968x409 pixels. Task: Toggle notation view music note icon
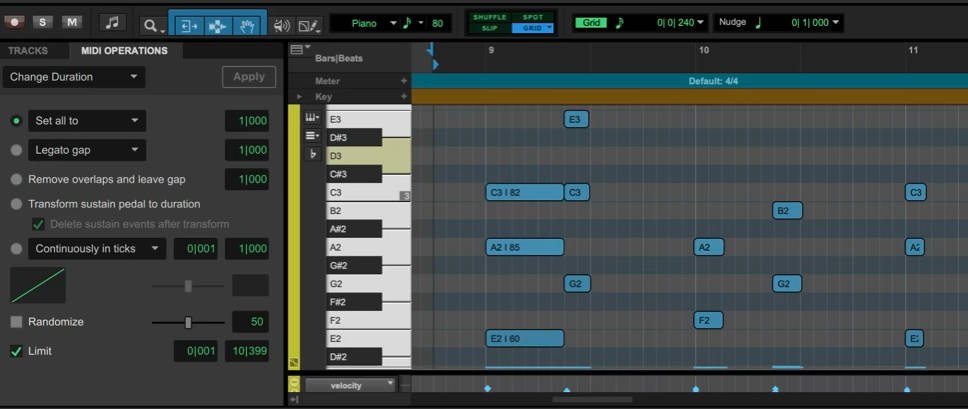click(x=112, y=22)
